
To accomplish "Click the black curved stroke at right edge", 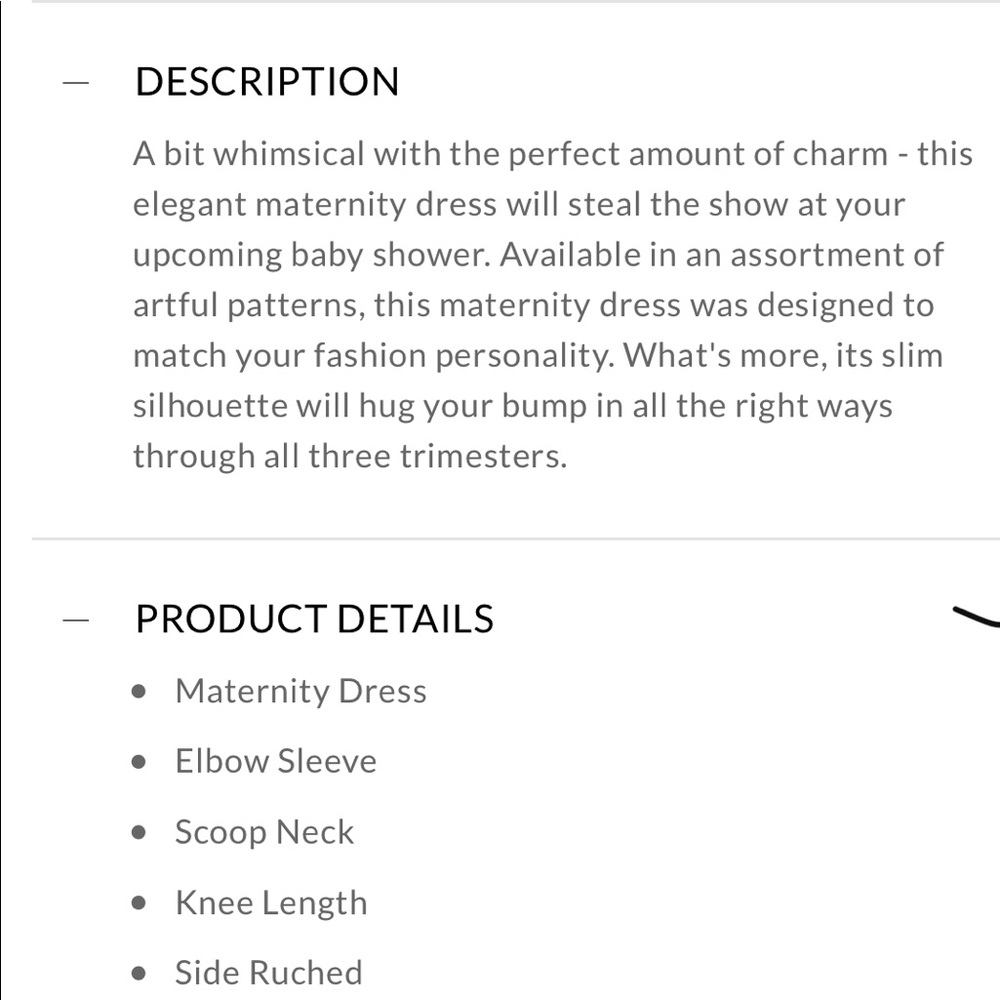I will (976, 616).
